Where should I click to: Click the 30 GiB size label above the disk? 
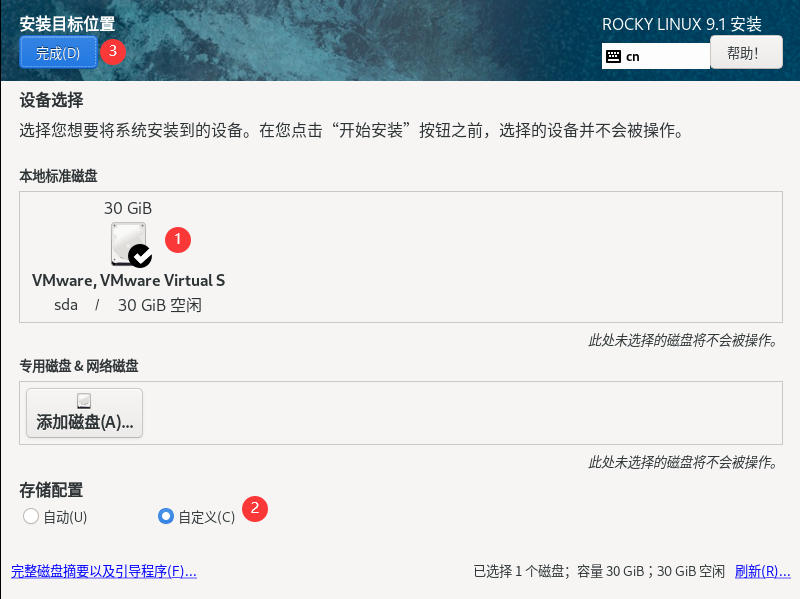coord(128,208)
